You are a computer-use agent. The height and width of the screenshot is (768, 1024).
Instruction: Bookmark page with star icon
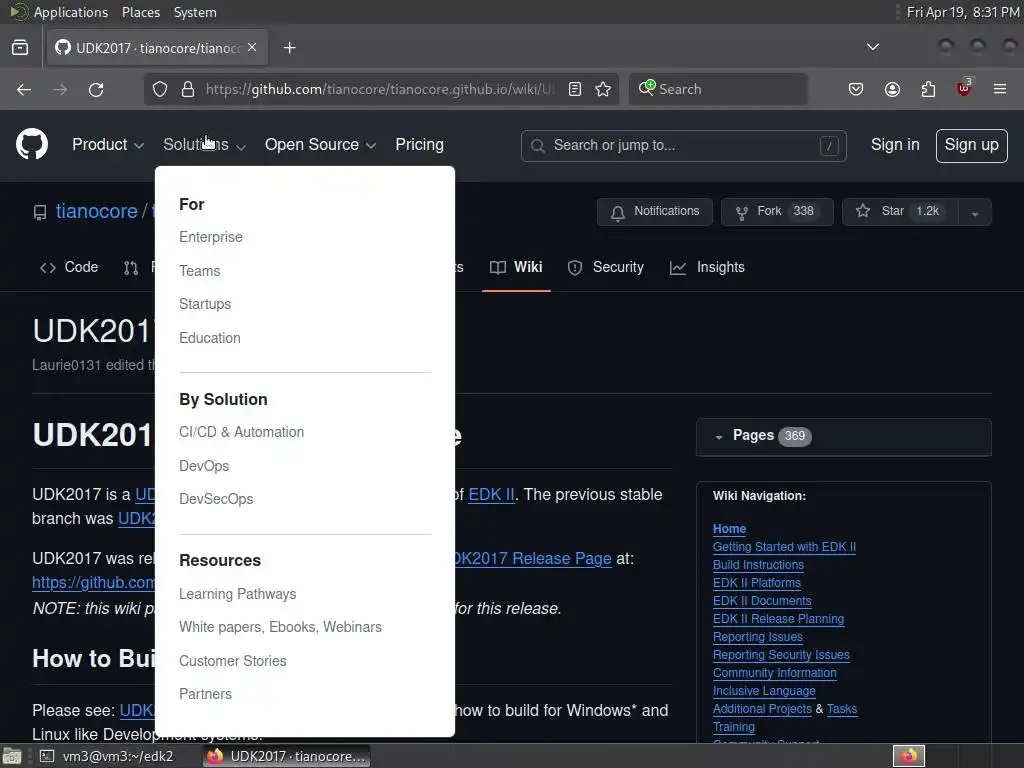[x=603, y=89]
